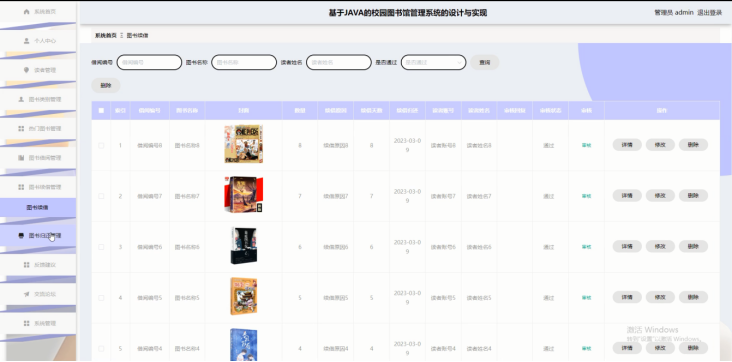Expand the 图书续借管理 sidebar menu
Viewport: 732px width, 362px height.
pos(38,187)
